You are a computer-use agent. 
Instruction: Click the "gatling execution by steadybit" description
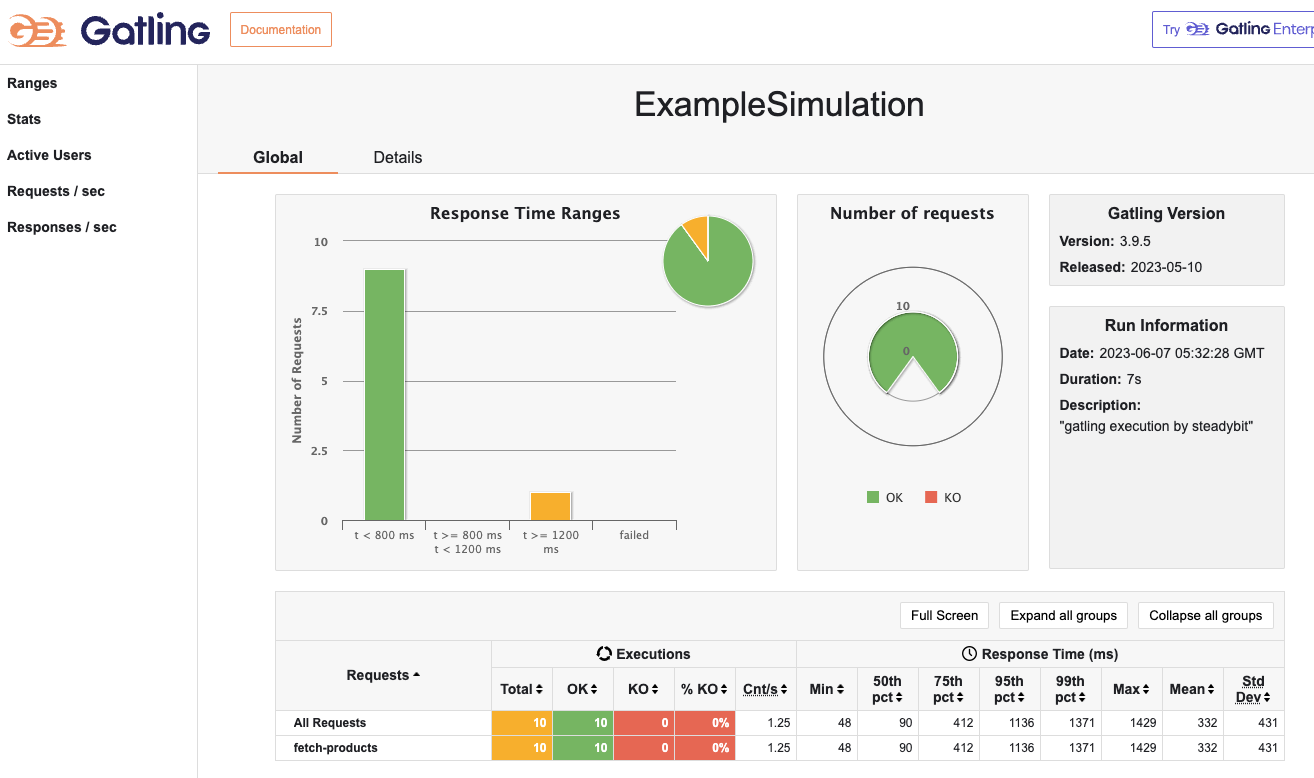tap(1156, 426)
